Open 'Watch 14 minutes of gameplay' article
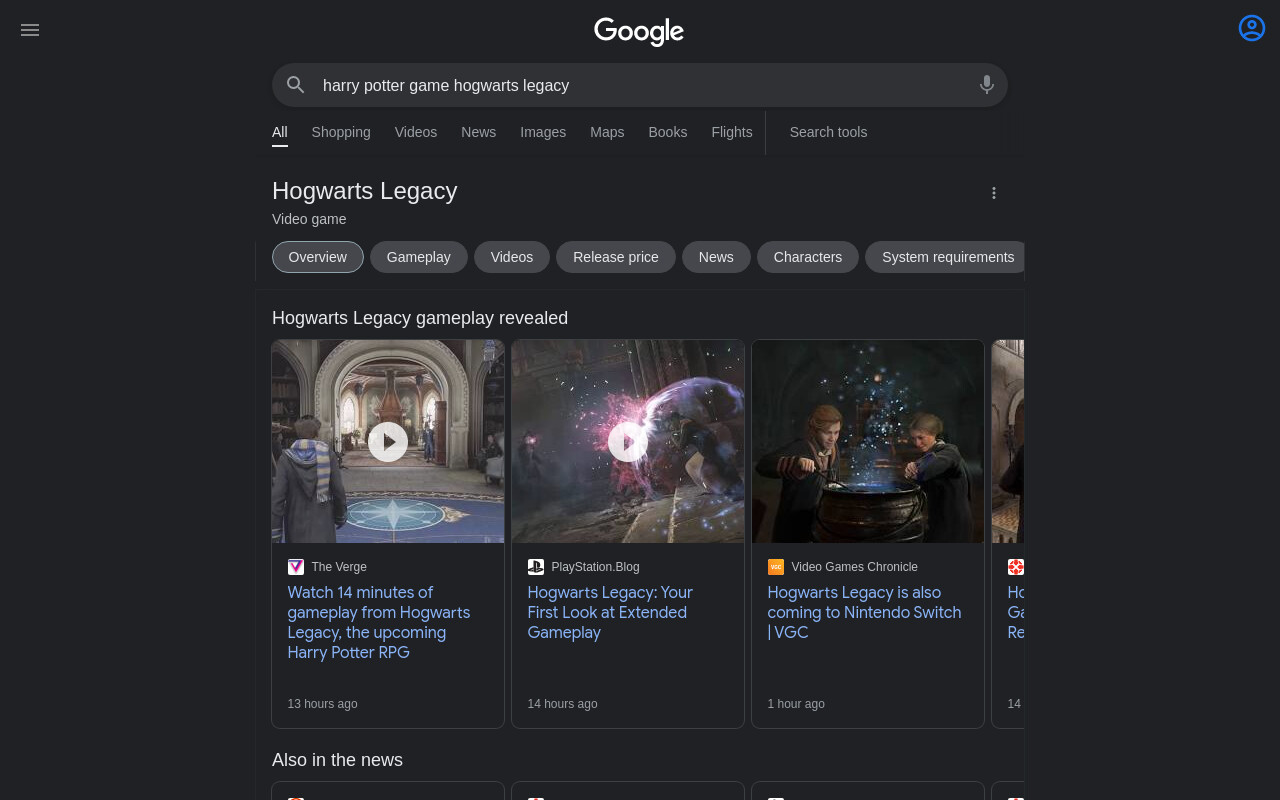Viewport: 1280px width, 800px height. pos(379,622)
